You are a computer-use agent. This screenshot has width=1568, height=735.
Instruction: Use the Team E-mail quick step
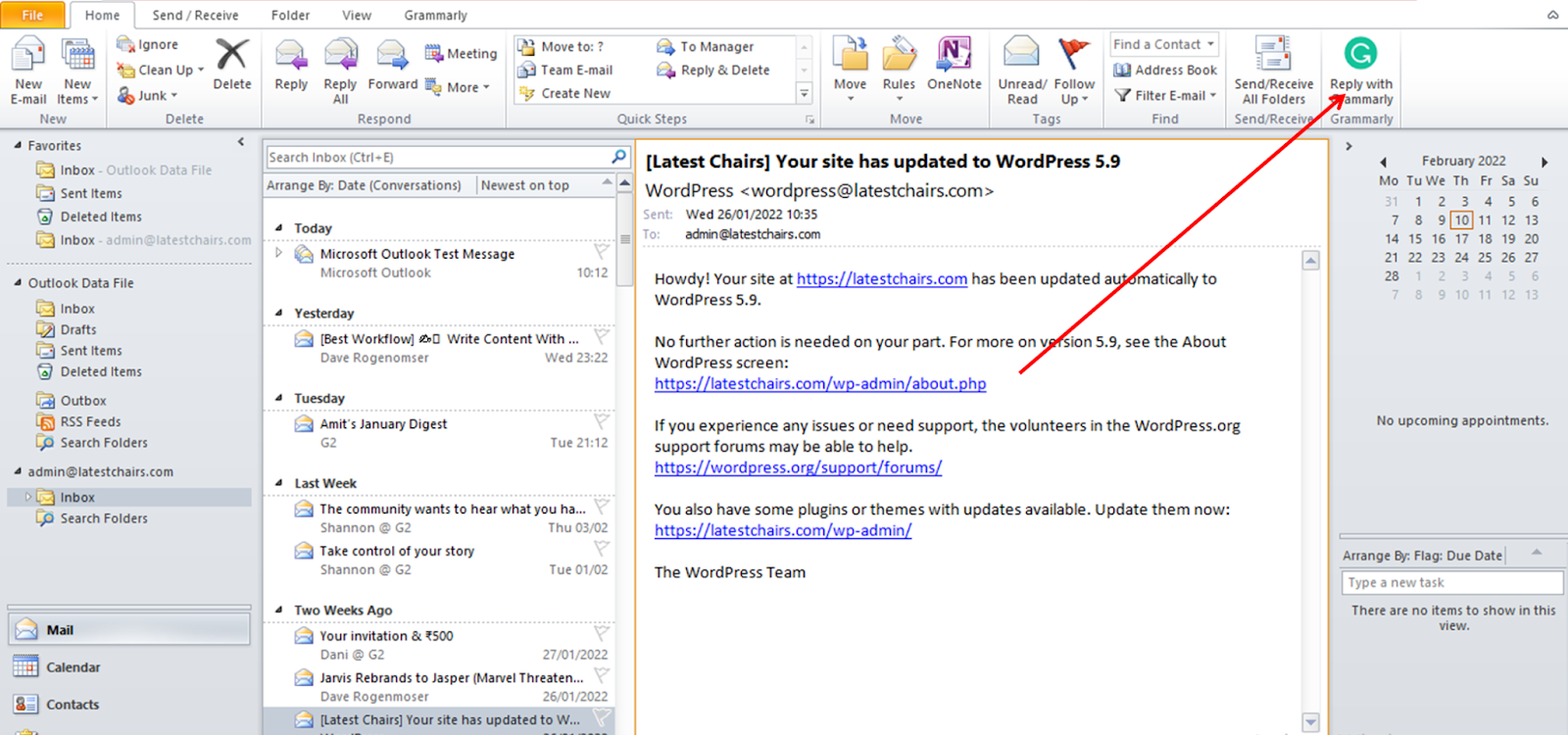(x=564, y=70)
